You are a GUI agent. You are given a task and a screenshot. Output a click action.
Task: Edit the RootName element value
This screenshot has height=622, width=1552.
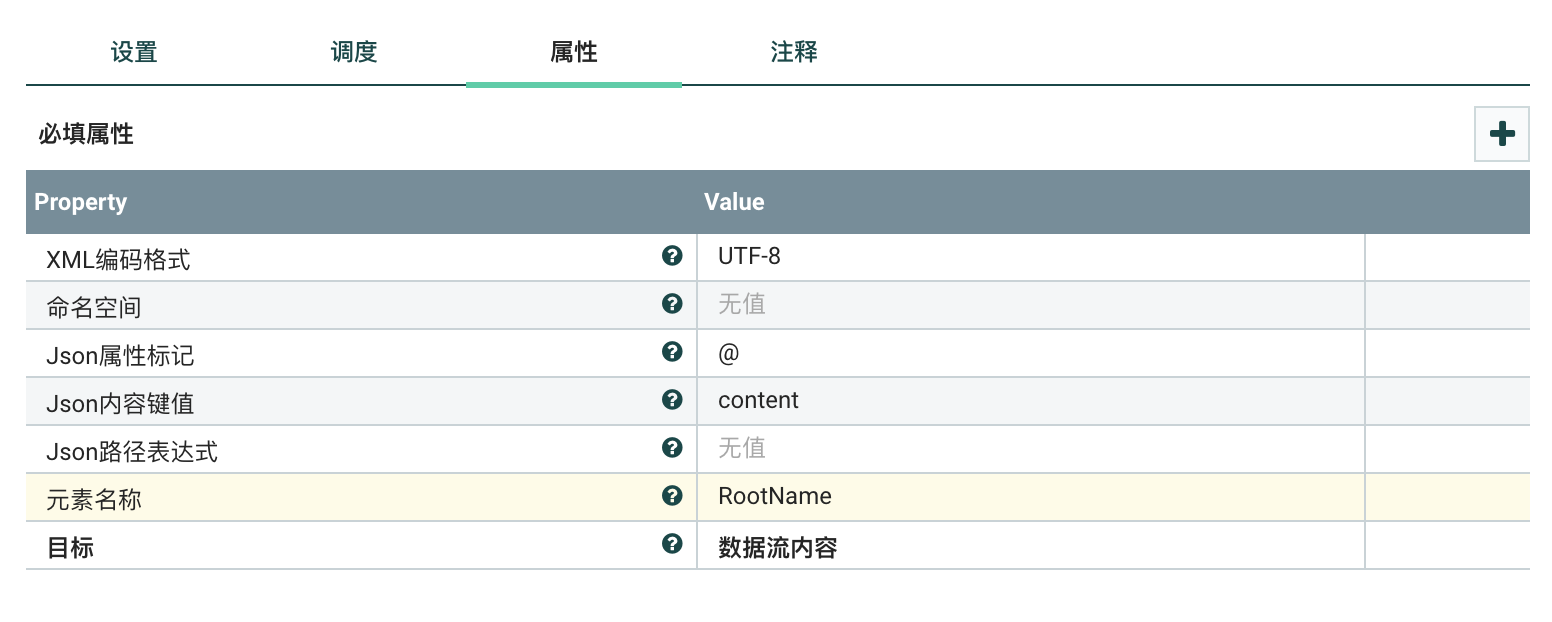(x=1030, y=497)
